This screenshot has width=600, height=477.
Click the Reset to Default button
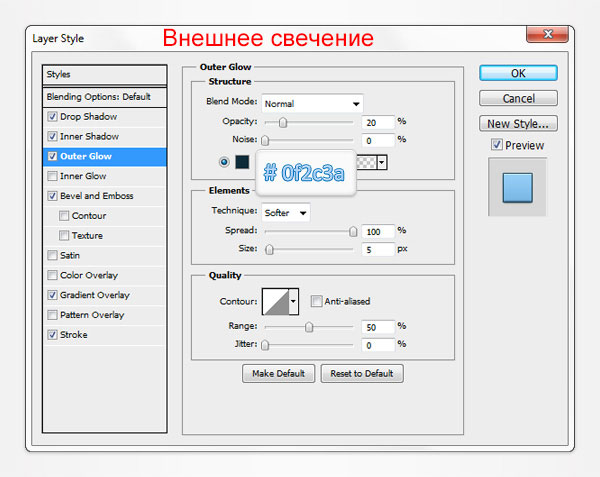362,373
